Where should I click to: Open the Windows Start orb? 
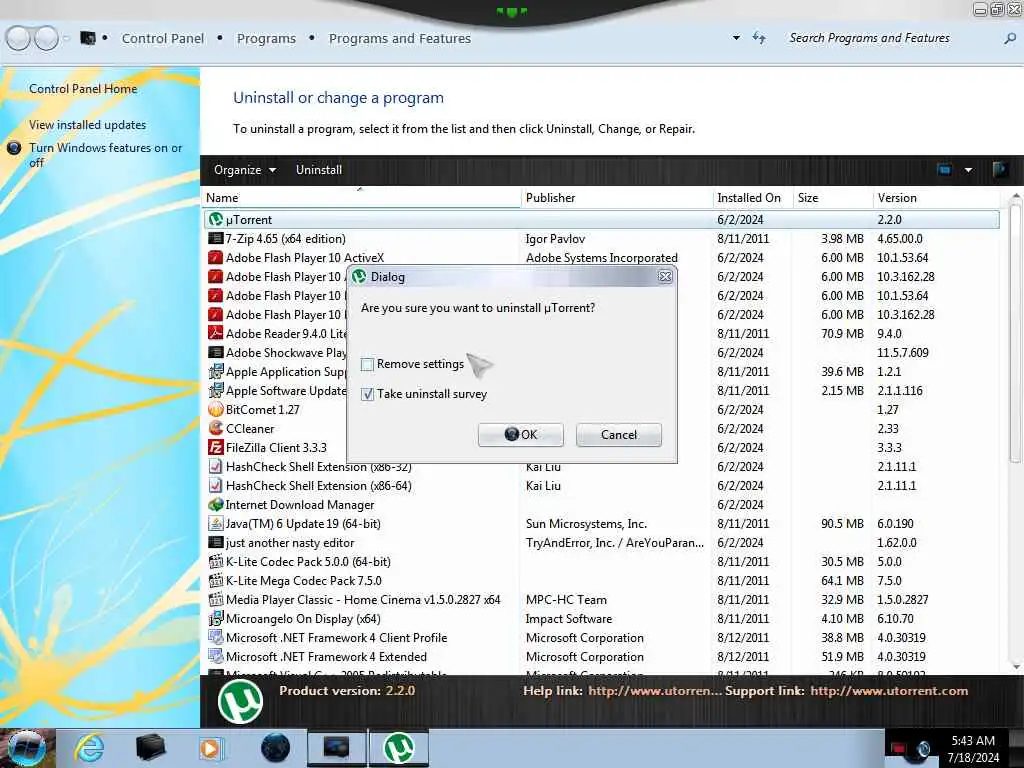(x=26, y=748)
